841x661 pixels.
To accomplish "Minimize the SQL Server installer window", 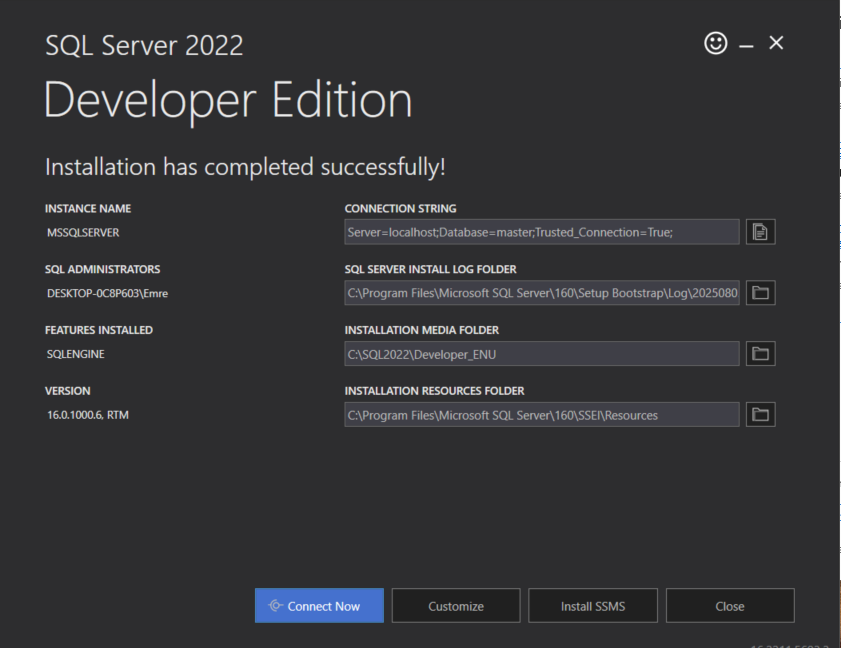I will pos(746,46).
